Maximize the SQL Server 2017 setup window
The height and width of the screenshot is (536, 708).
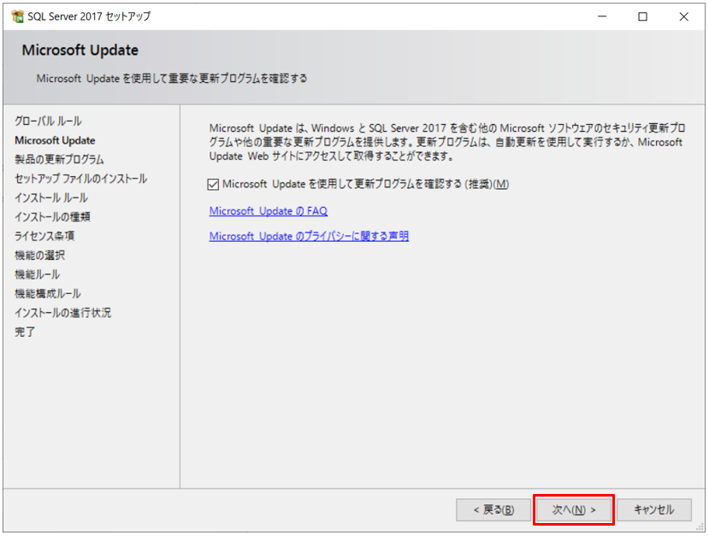click(x=643, y=17)
